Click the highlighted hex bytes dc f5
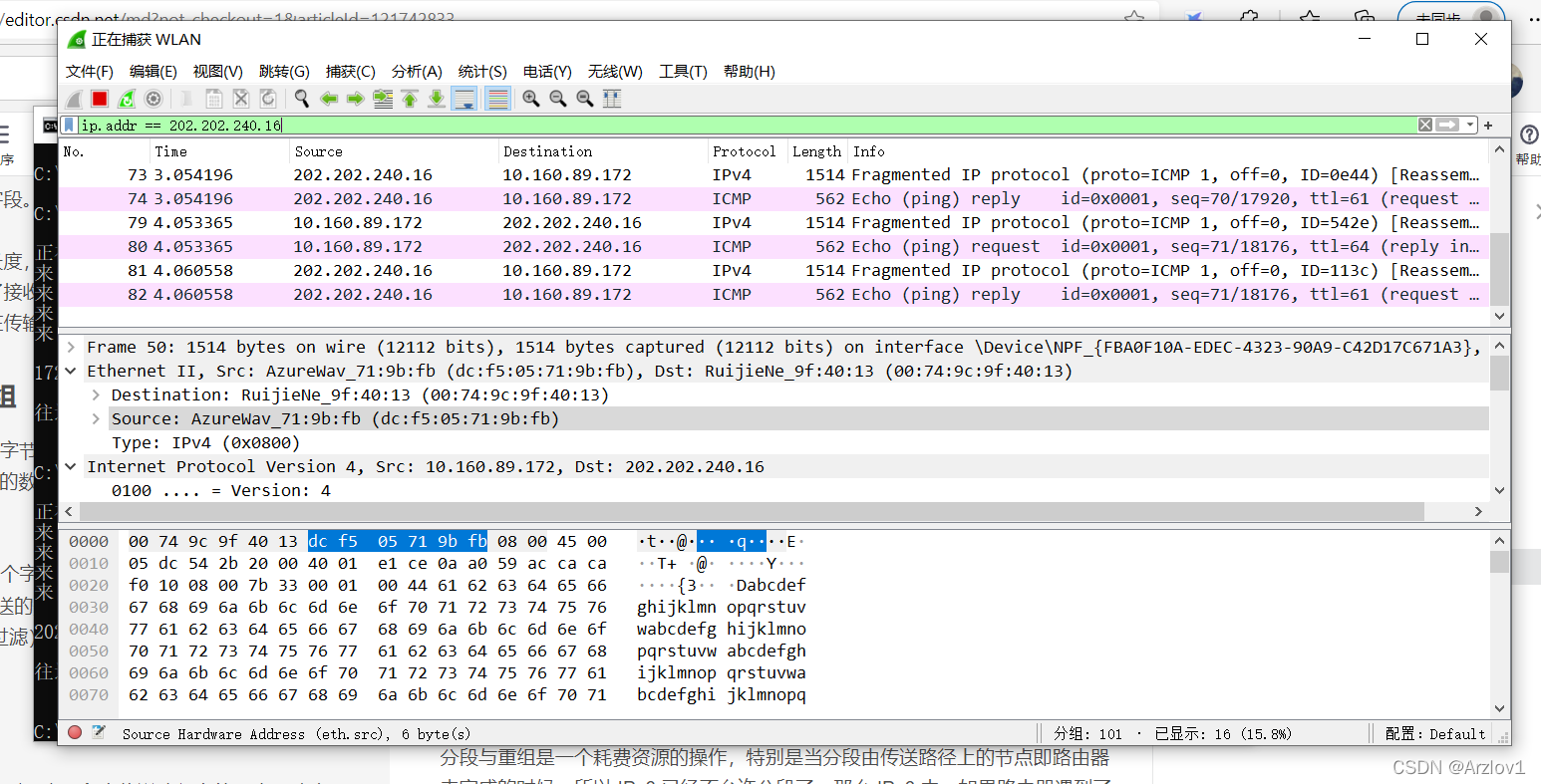 (333, 541)
